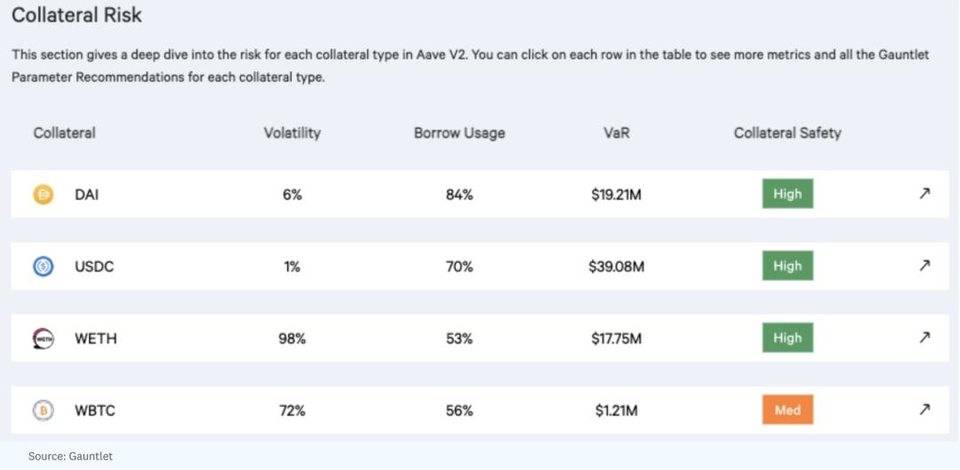Open WETH details via arrow icon

(924, 337)
